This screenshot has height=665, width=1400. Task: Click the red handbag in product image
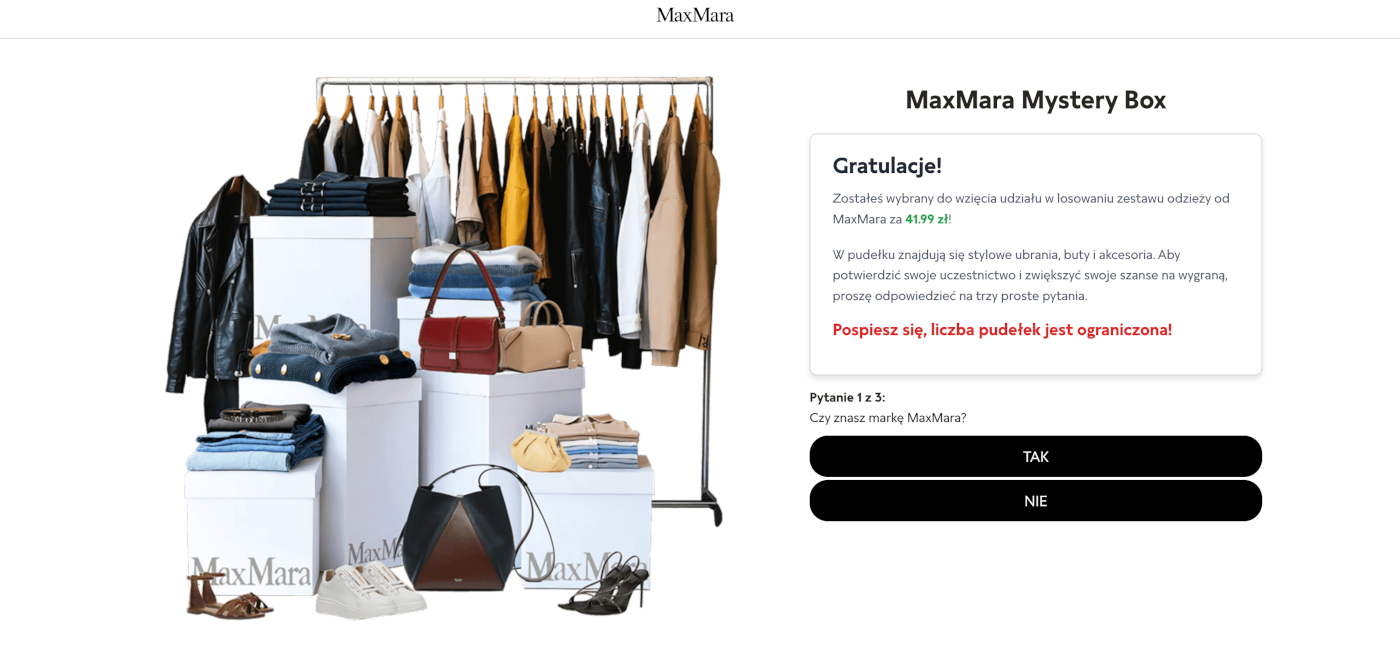pos(460,318)
